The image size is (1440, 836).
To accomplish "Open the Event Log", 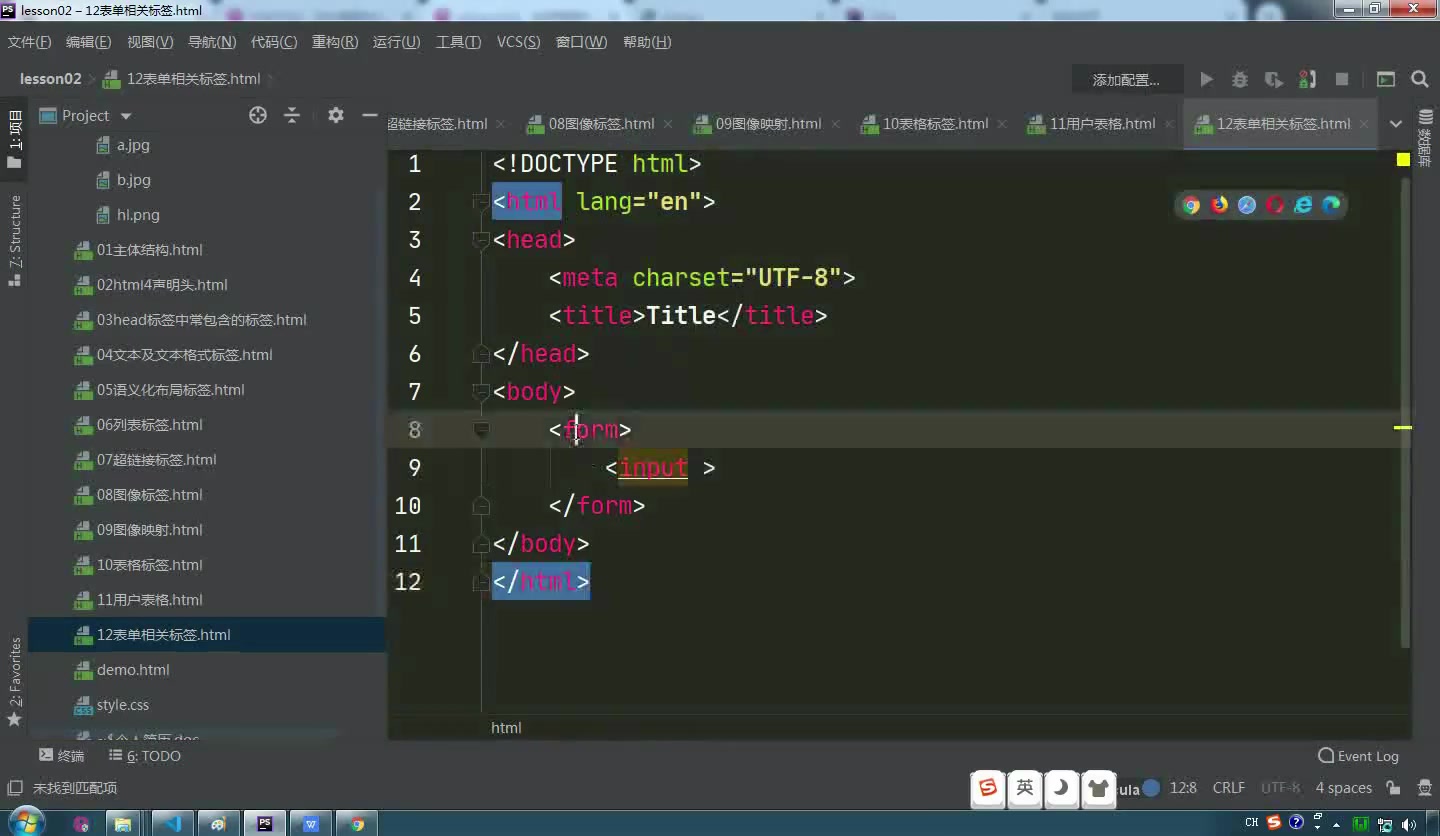I will coord(1358,756).
